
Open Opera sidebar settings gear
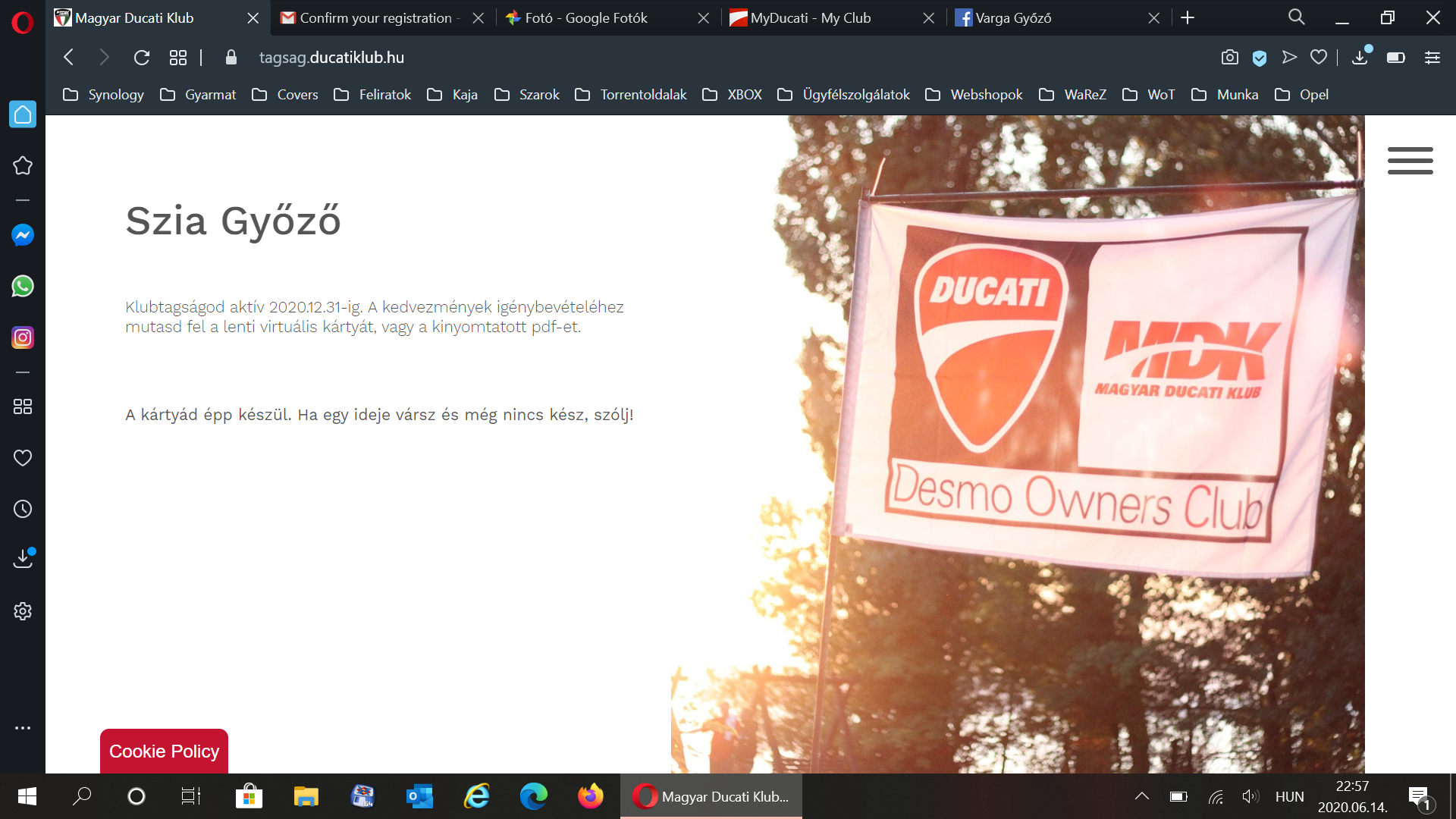pyautogui.click(x=23, y=611)
